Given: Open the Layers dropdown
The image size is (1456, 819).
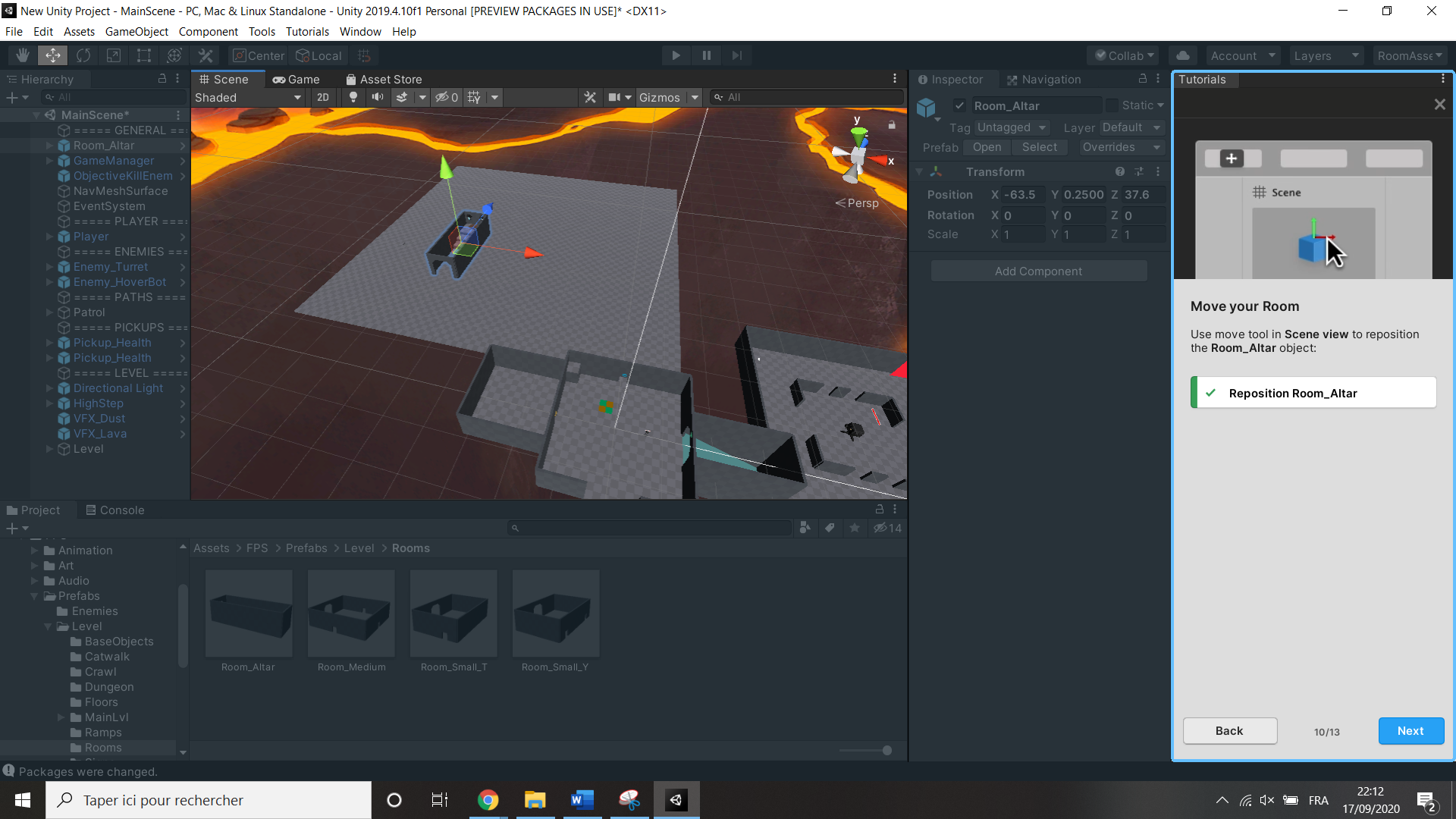Looking at the screenshot, I should pos(1326,55).
